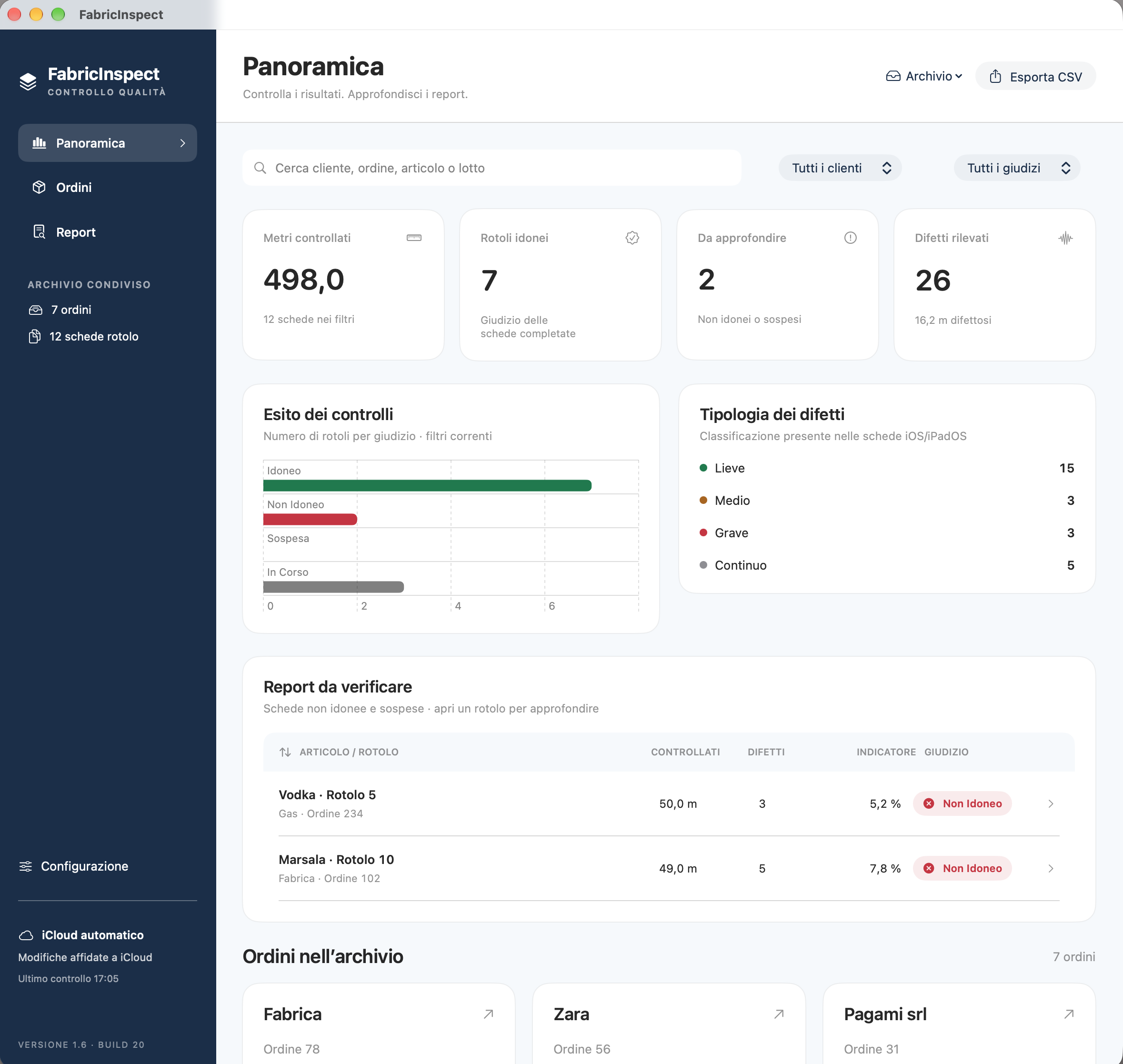Expand the Marsala Rotolo 10 row chevron
Viewport: 1123px width, 1064px height.
pos(1051,868)
